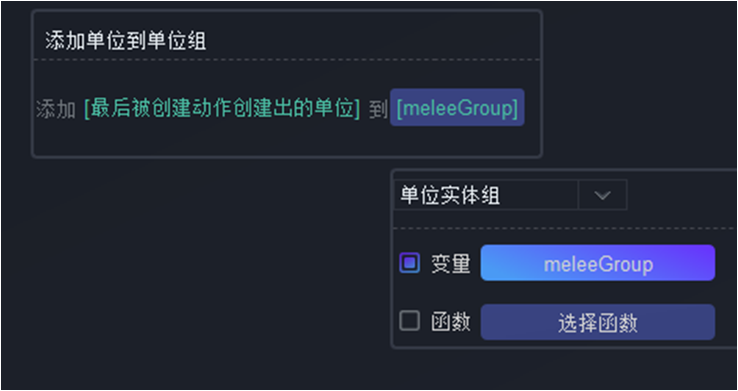Click the 添加 word in the action sentence
Image resolution: width=738 pixels, height=391 pixels.
pos(56,109)
